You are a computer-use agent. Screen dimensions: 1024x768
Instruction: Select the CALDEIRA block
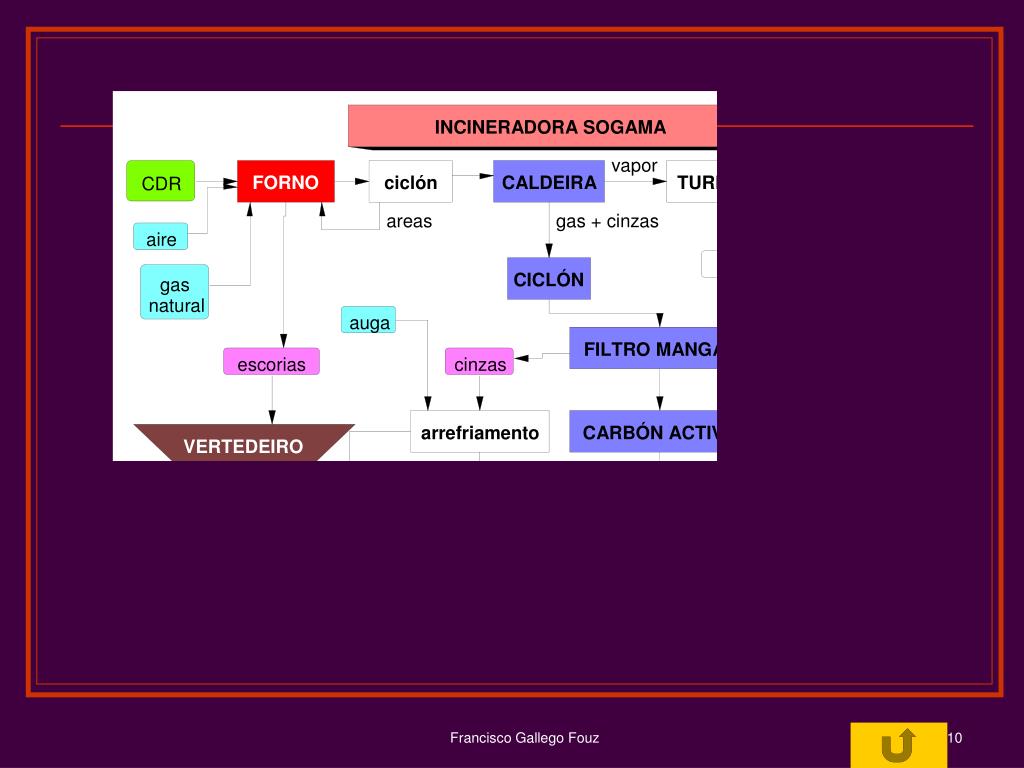549,181
